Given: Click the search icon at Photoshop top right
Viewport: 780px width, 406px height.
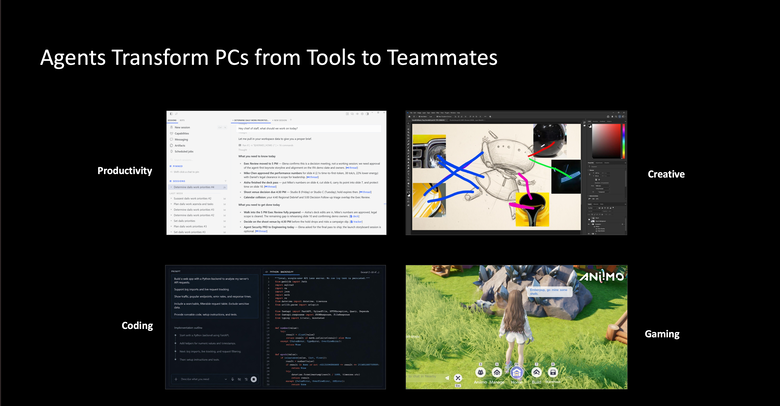Looking at the screenshot, I should coord(615,116).
